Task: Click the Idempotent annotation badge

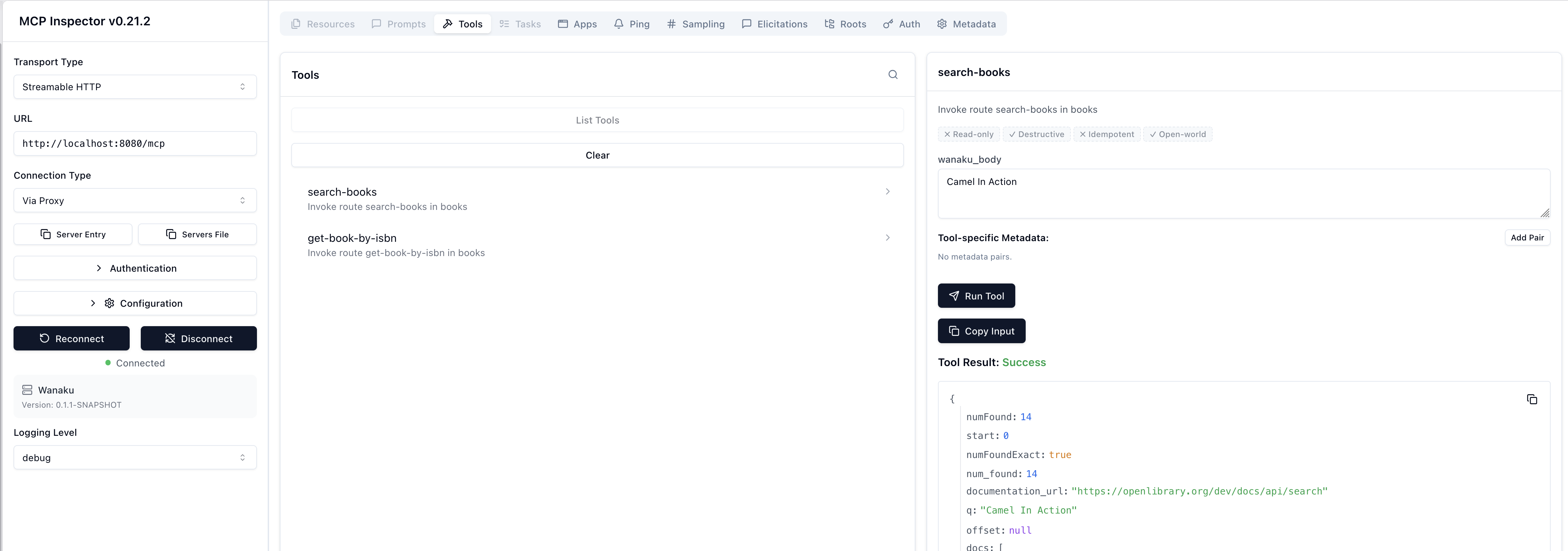Action: 1106,134
